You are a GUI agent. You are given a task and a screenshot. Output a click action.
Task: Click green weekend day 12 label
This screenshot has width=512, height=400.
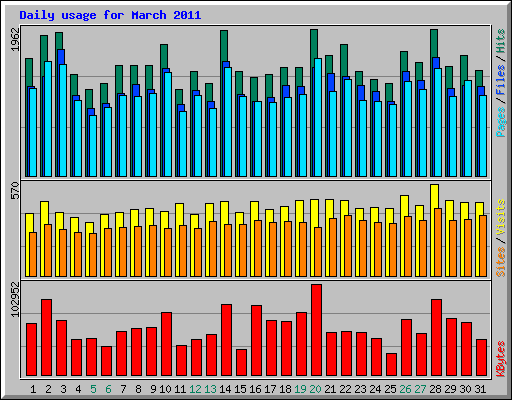point(195,389)
